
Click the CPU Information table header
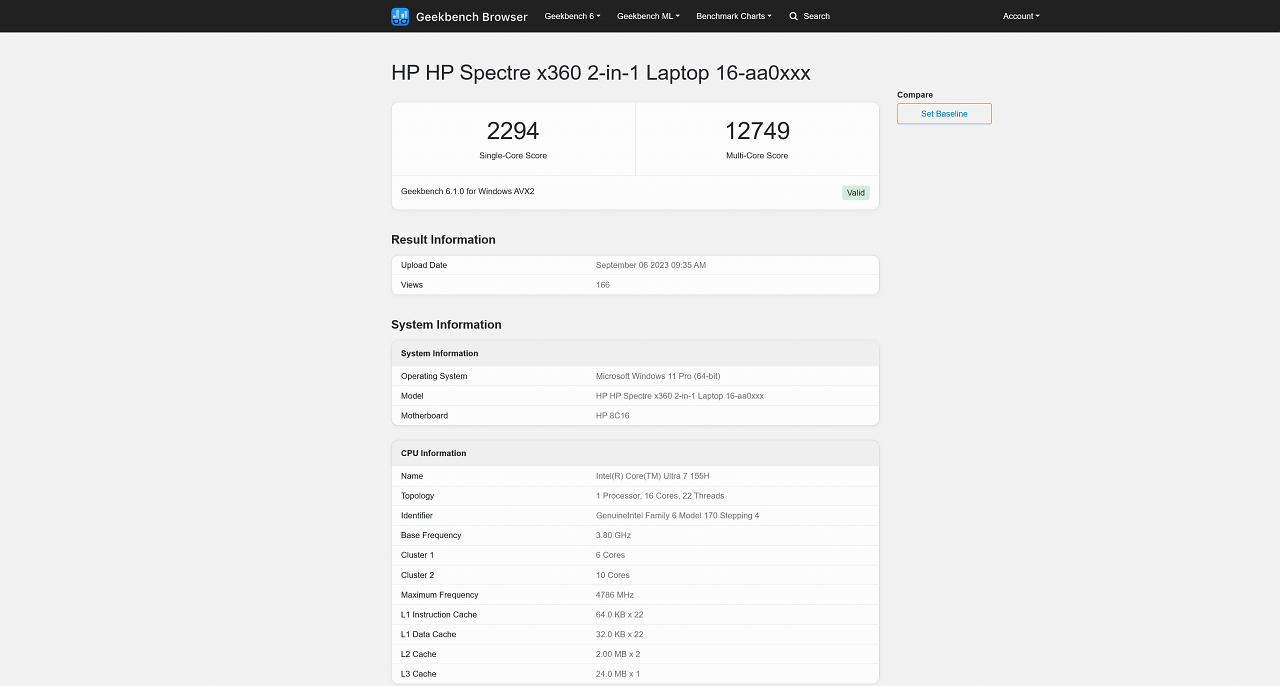(635, 453)
